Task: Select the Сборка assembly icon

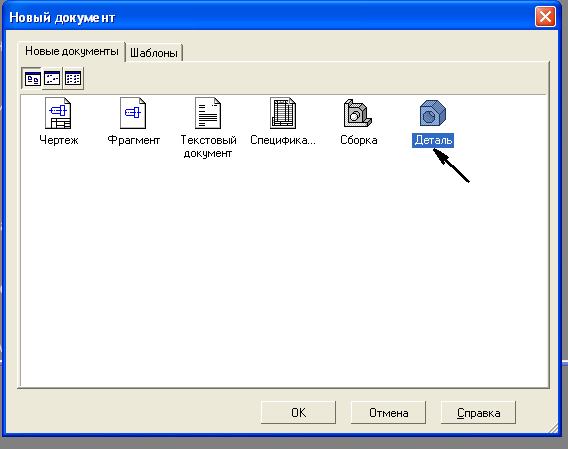Action: [x=358, y=113]
